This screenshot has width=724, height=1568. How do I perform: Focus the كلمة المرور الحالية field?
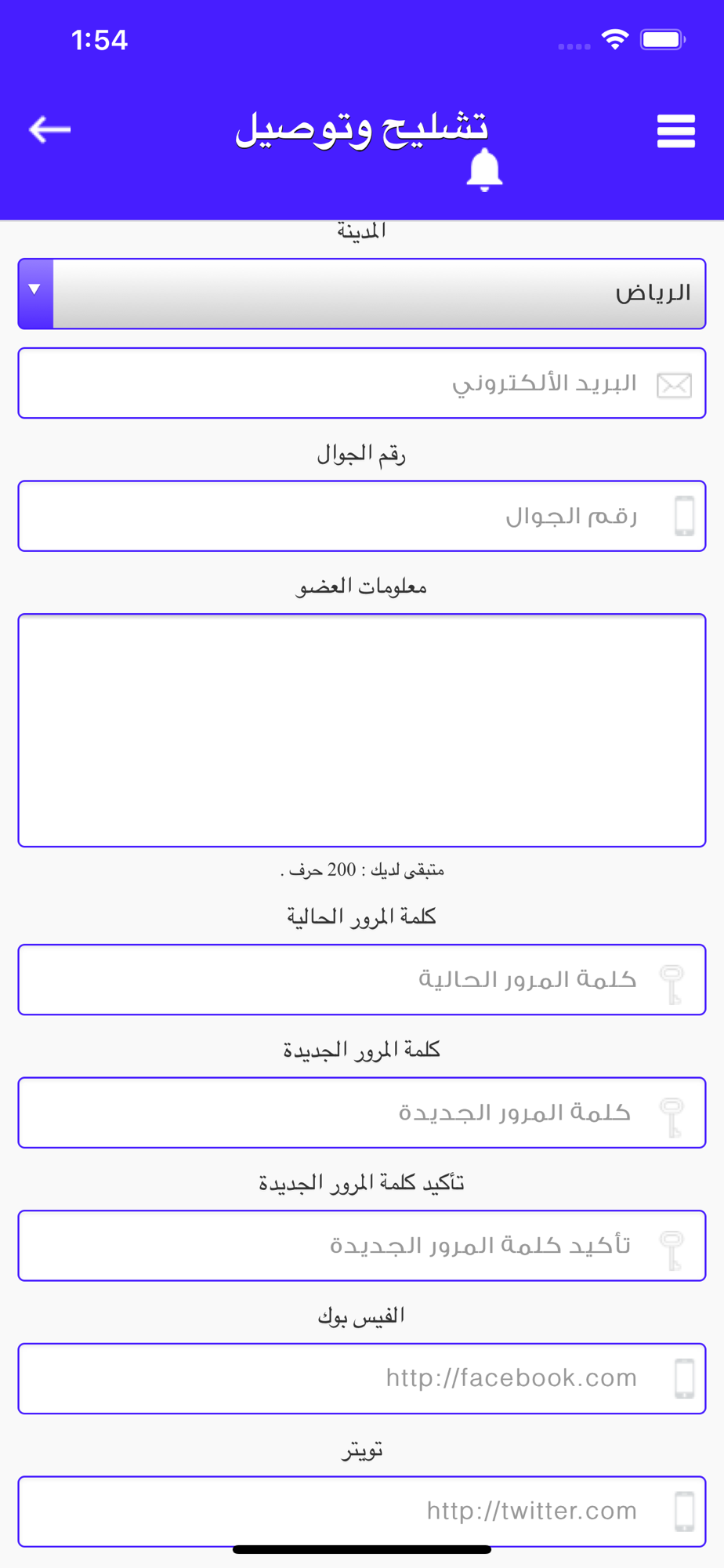click(362, 979)
